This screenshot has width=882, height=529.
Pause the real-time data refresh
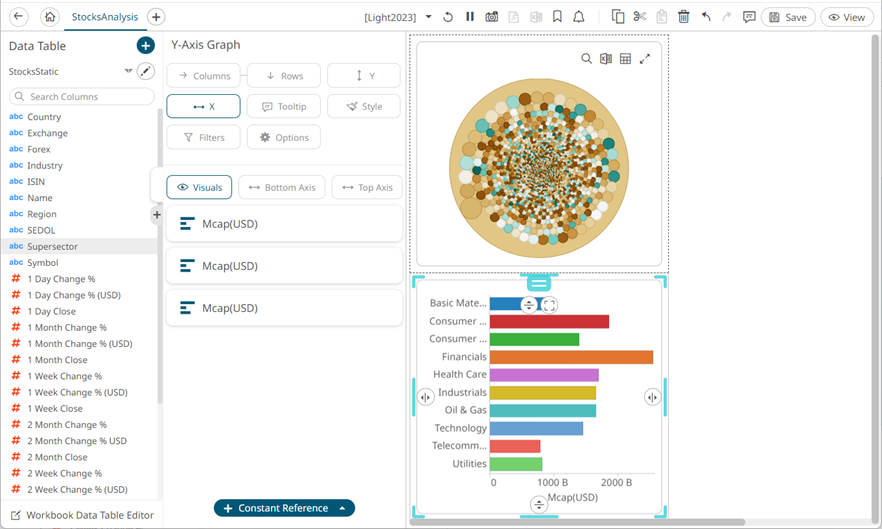[x=470, y=17]
